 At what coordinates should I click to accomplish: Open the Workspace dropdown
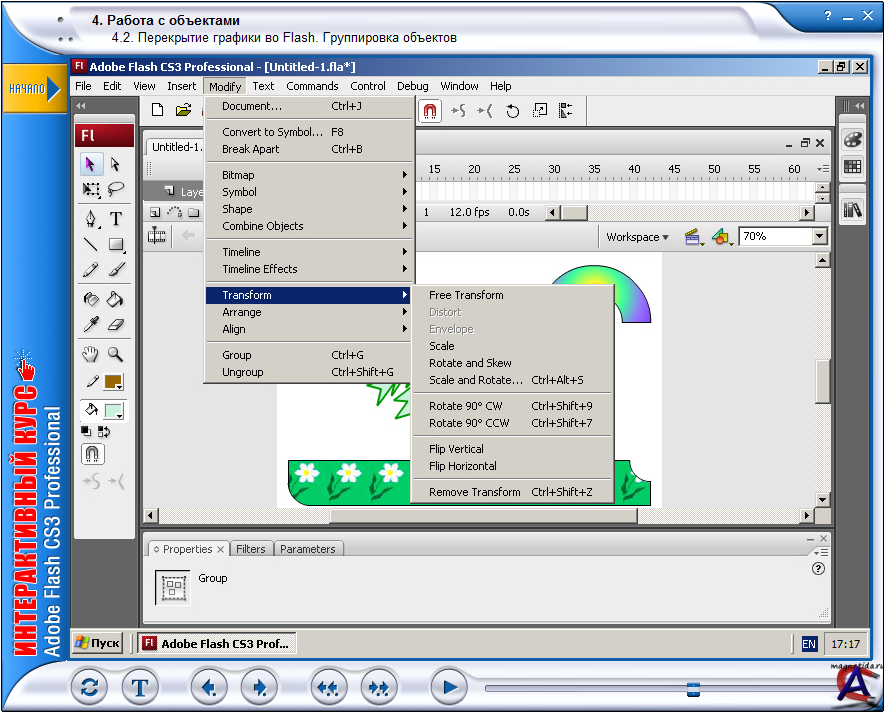[x=637, y=237]
